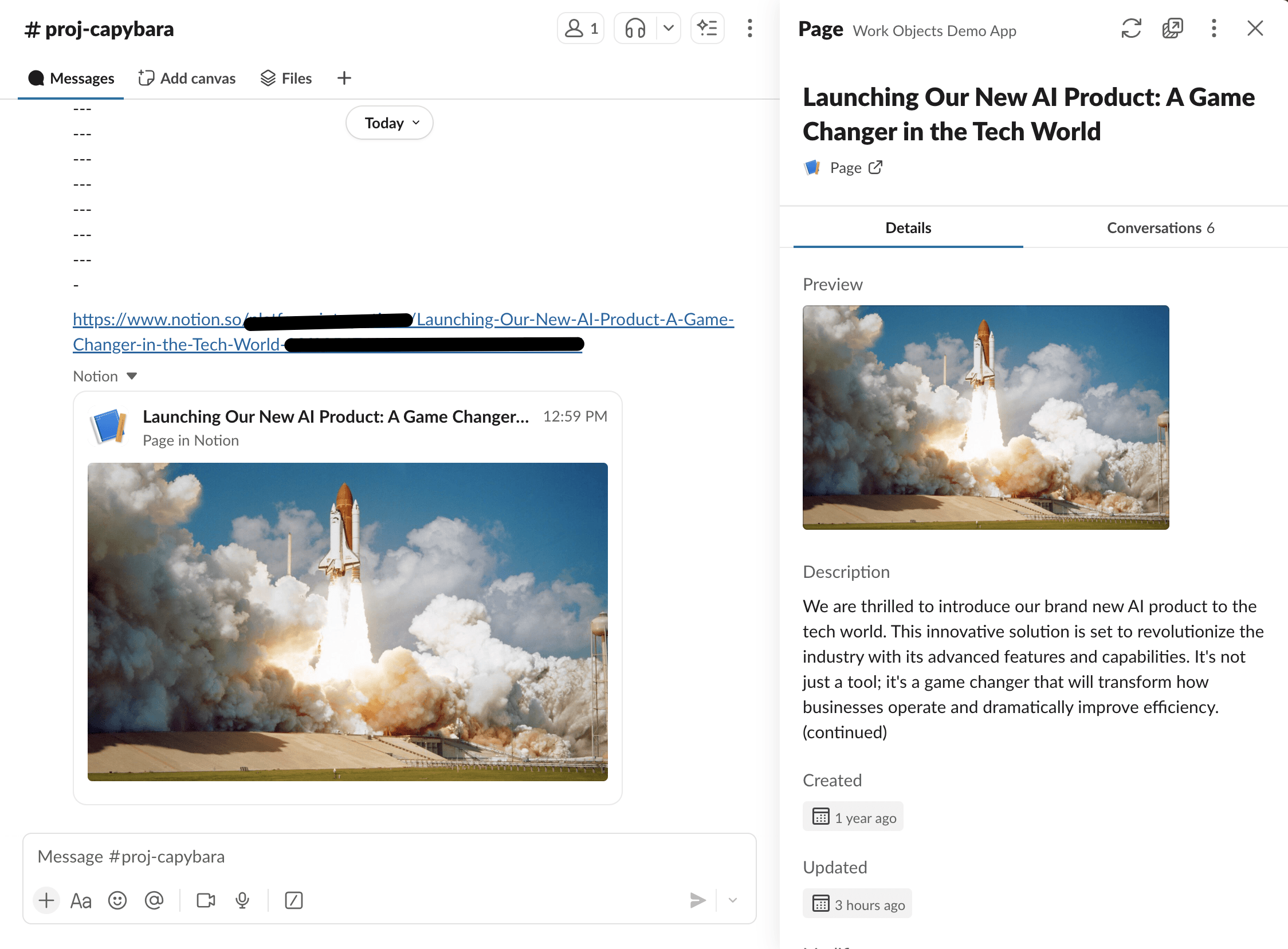Record a video clip icon
This screenshot has height=949, width=1288.
click(206, 900)
